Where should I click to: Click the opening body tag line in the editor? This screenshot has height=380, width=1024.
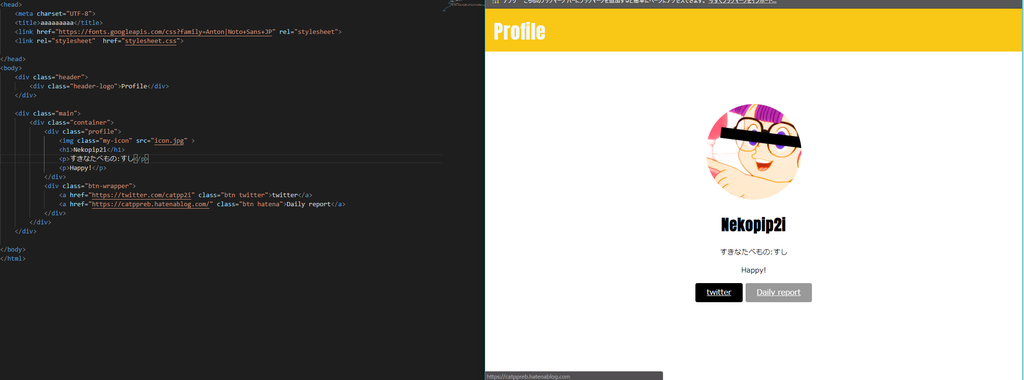click(11, 68)
